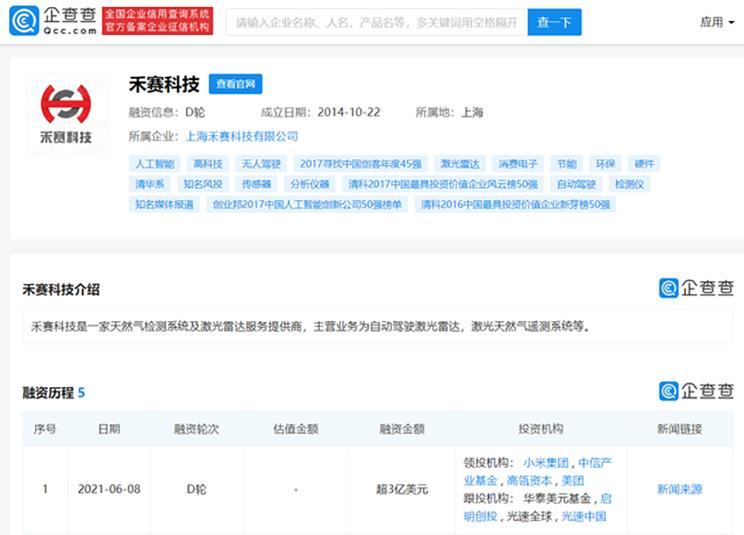Image resolution: width=744 pixels, height=535 pixels.
Task: Click the 知名媒体报道 tag
Action: (x=164, y=205)
